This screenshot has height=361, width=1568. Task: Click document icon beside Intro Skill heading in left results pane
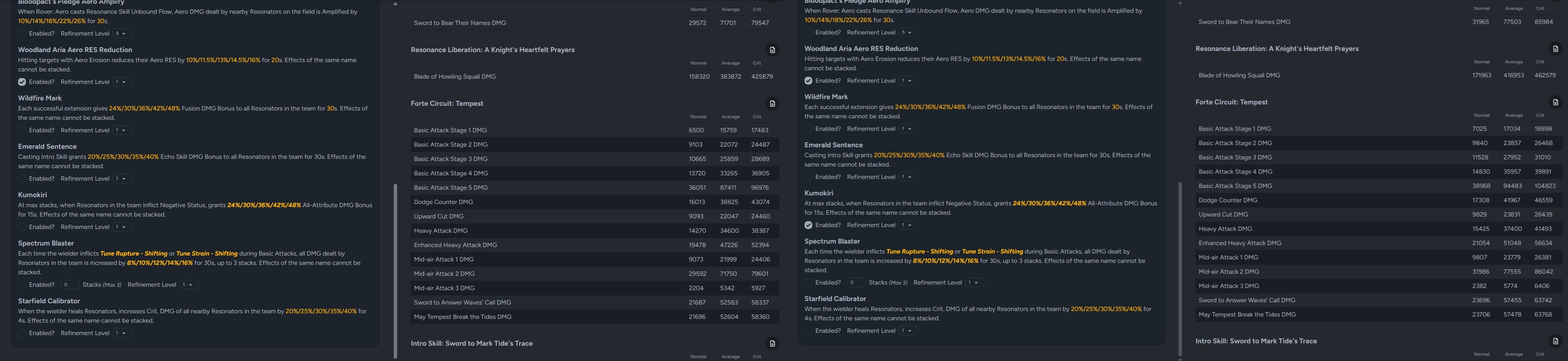(772, 343)
